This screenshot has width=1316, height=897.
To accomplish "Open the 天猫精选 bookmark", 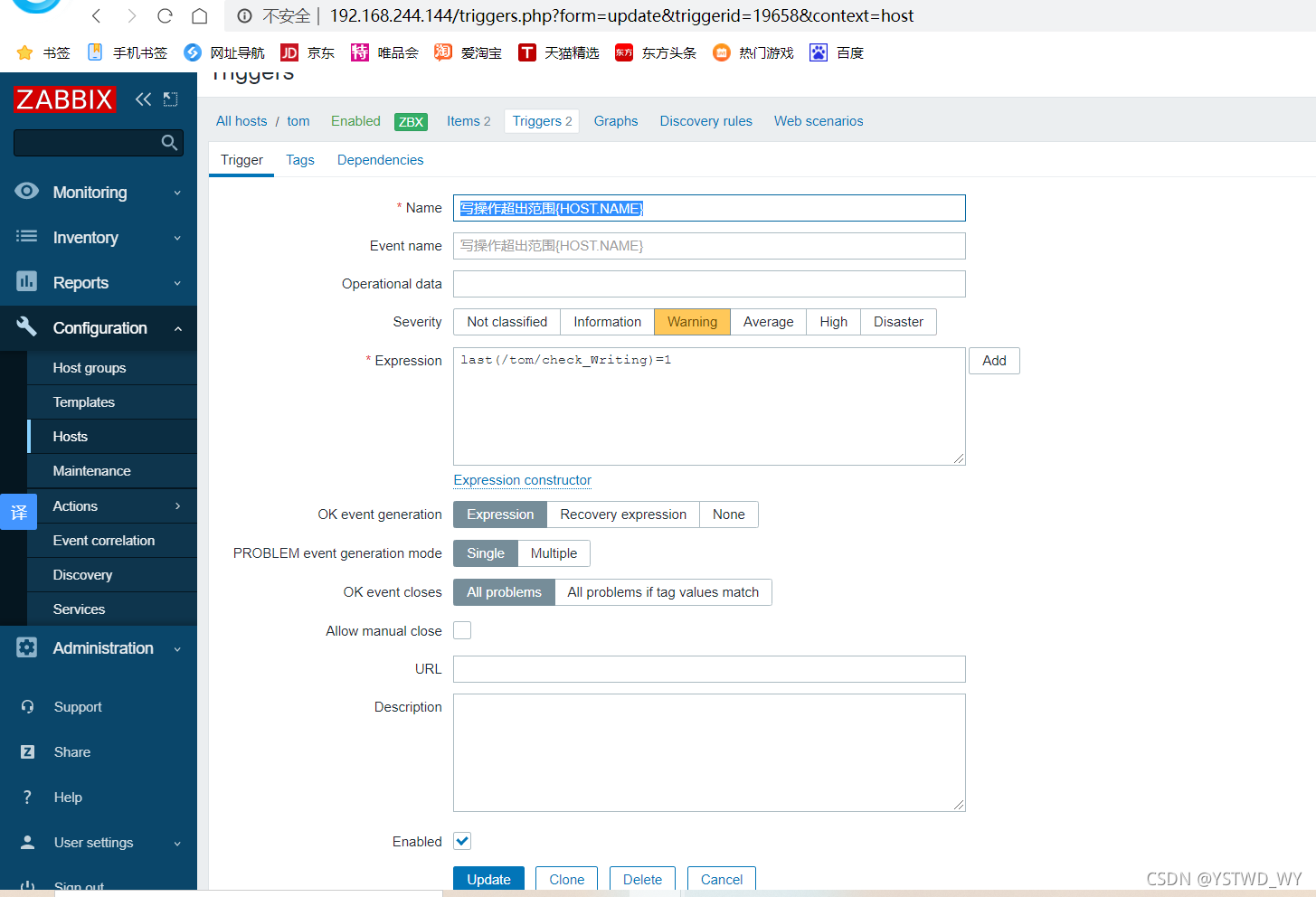I will click(559, 52).
